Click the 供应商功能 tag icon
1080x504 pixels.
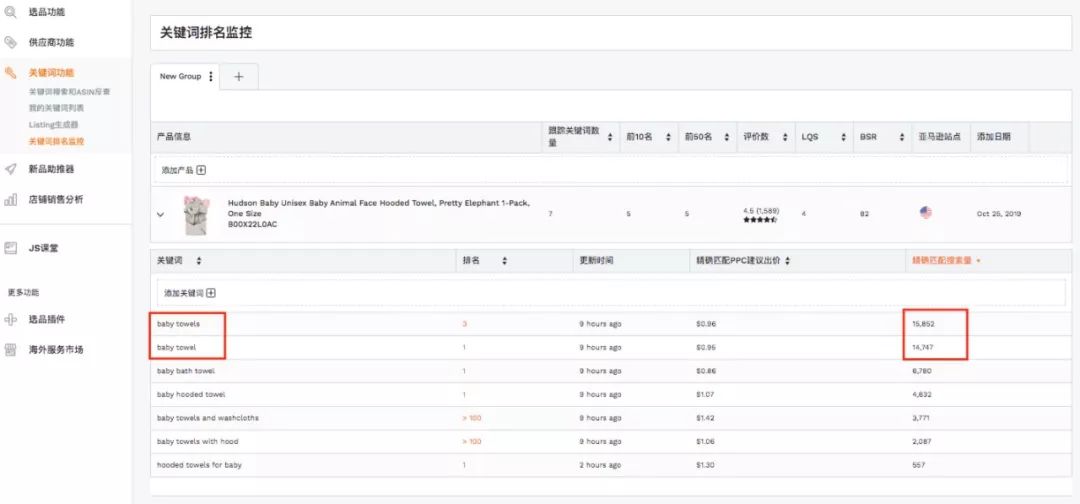pyautogui.click(x=11, y=42)
